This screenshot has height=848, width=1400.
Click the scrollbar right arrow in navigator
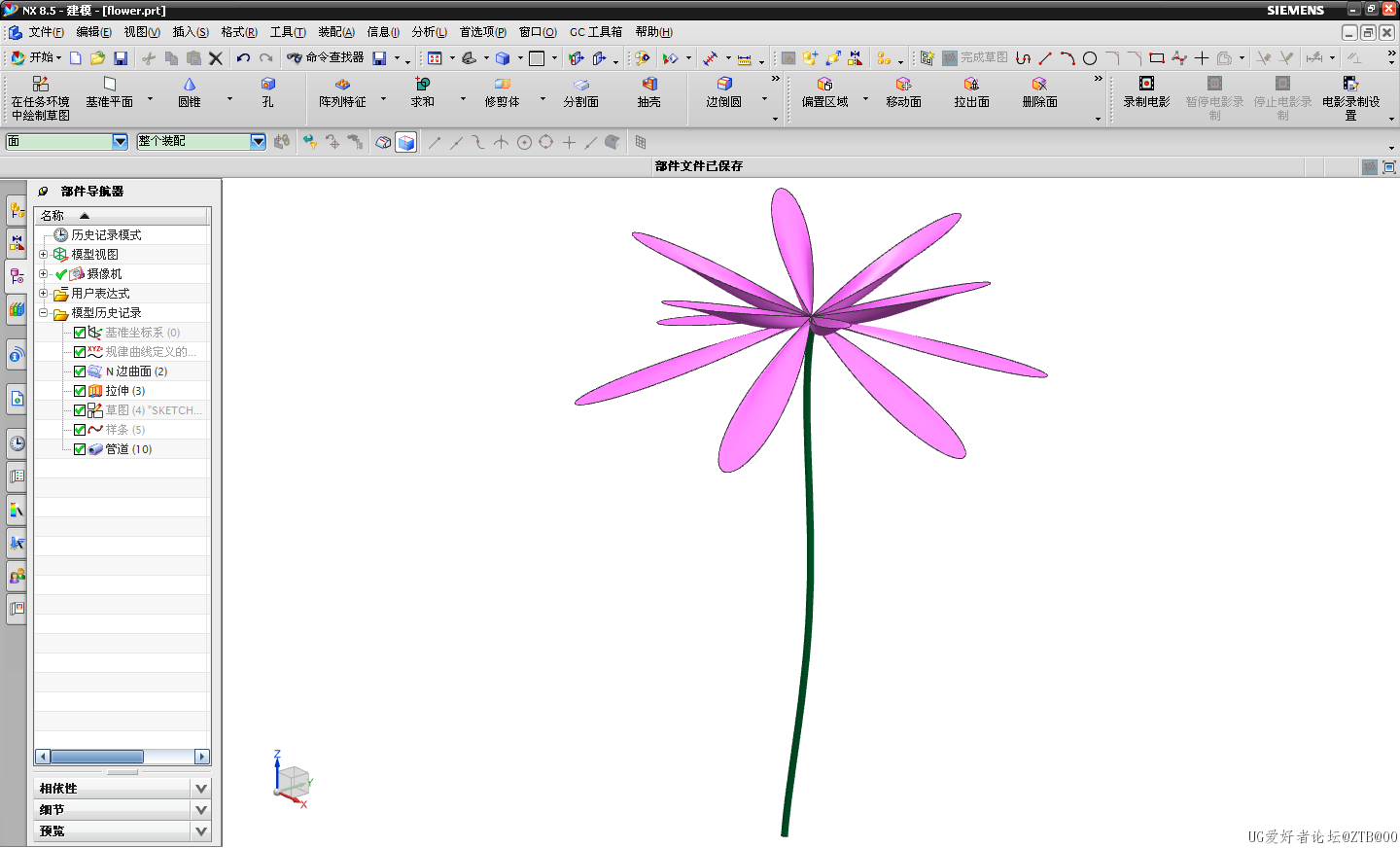[202, 757]
